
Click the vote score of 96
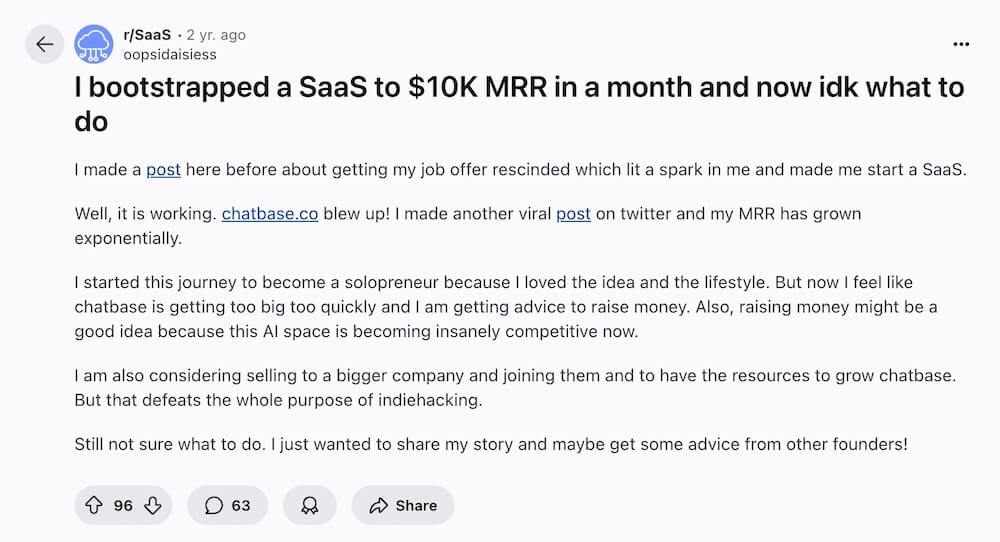123,505
